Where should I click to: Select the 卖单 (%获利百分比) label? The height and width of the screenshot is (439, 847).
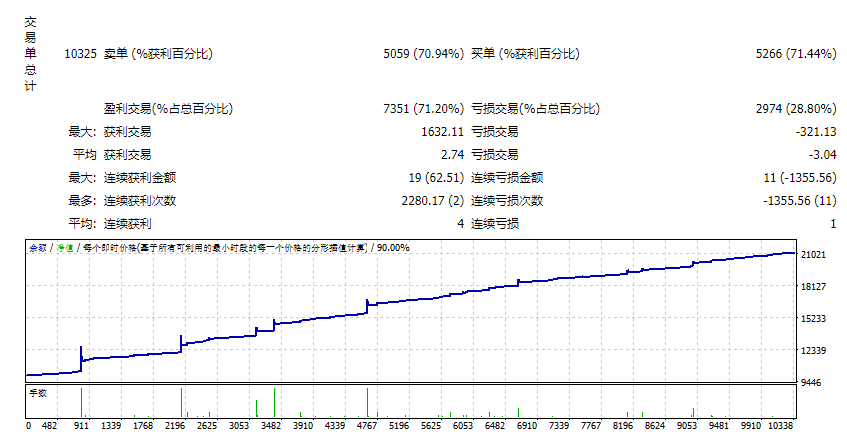158,54
